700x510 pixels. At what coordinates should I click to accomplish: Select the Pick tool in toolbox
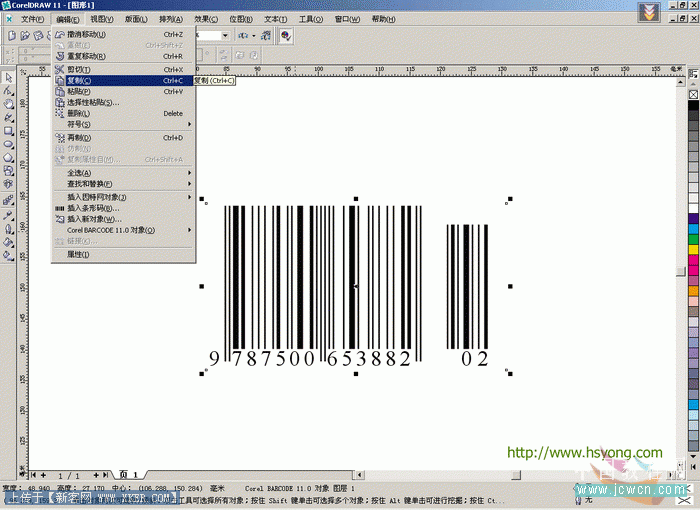(9, 76)
